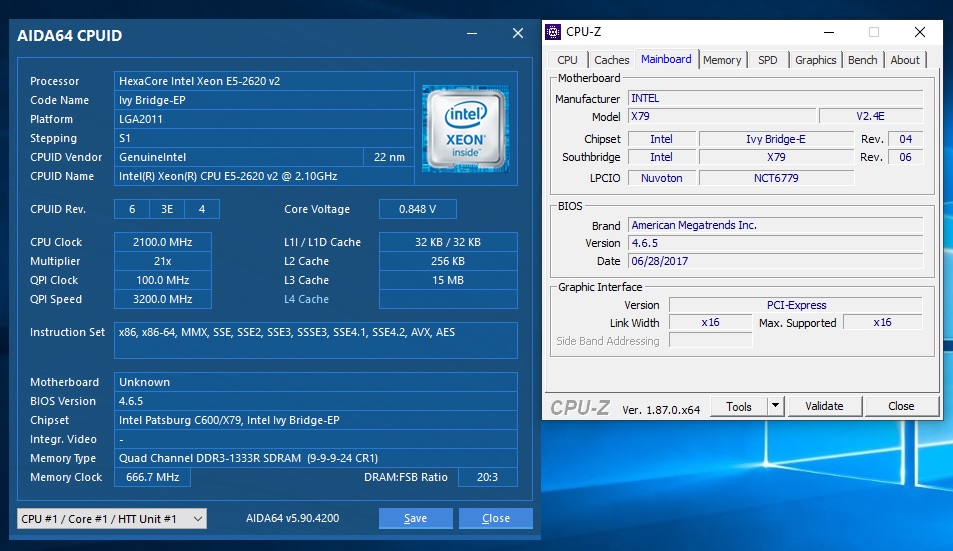The width and height of the screenshot is (953, 551).
Task: Open the CPU #1 / Core #1 selector dropdown
Action: (112, 519)
